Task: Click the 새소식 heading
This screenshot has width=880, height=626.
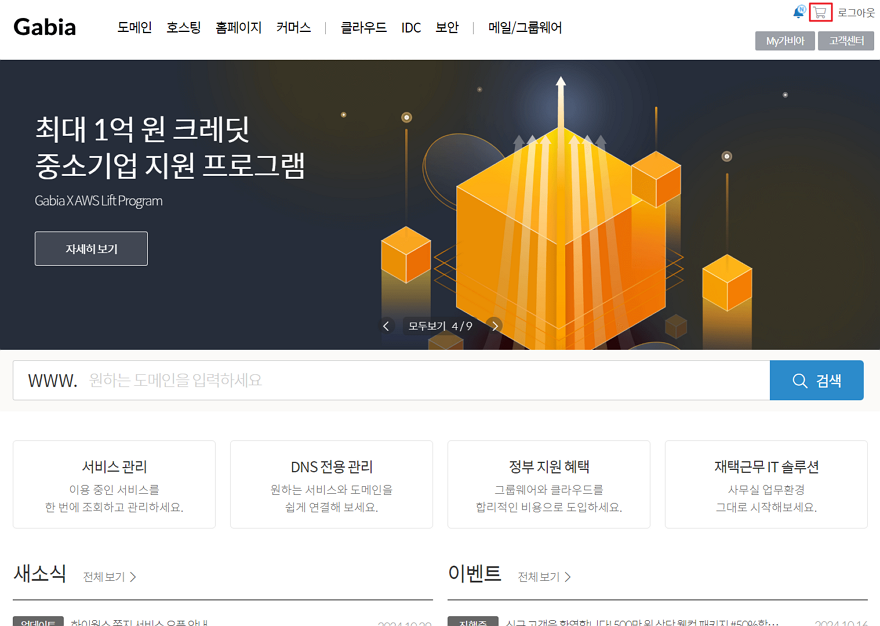Action: 40,574
